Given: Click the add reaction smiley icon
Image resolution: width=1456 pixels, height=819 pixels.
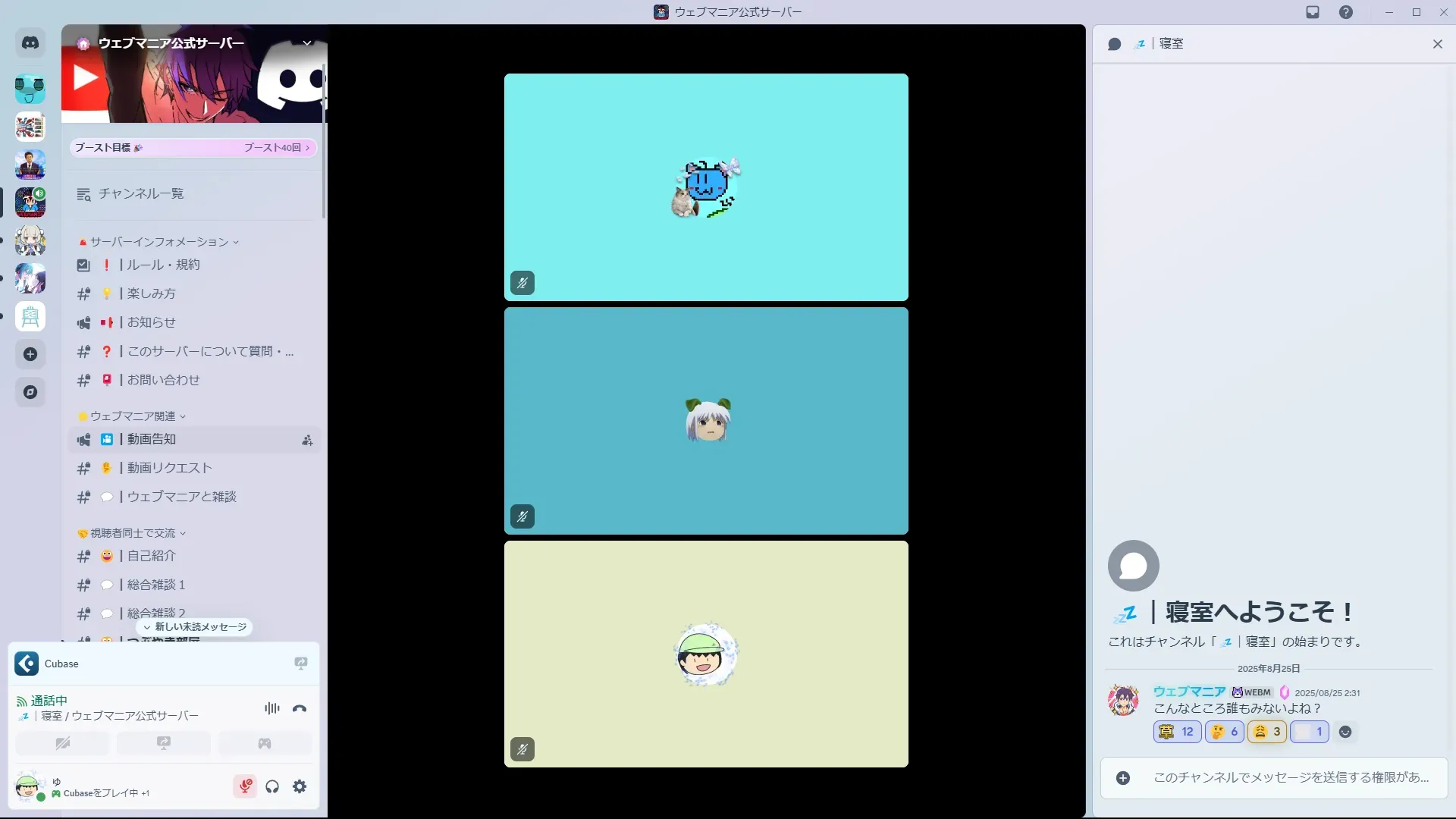Looking at the screenshot, I should (1345, 732).
